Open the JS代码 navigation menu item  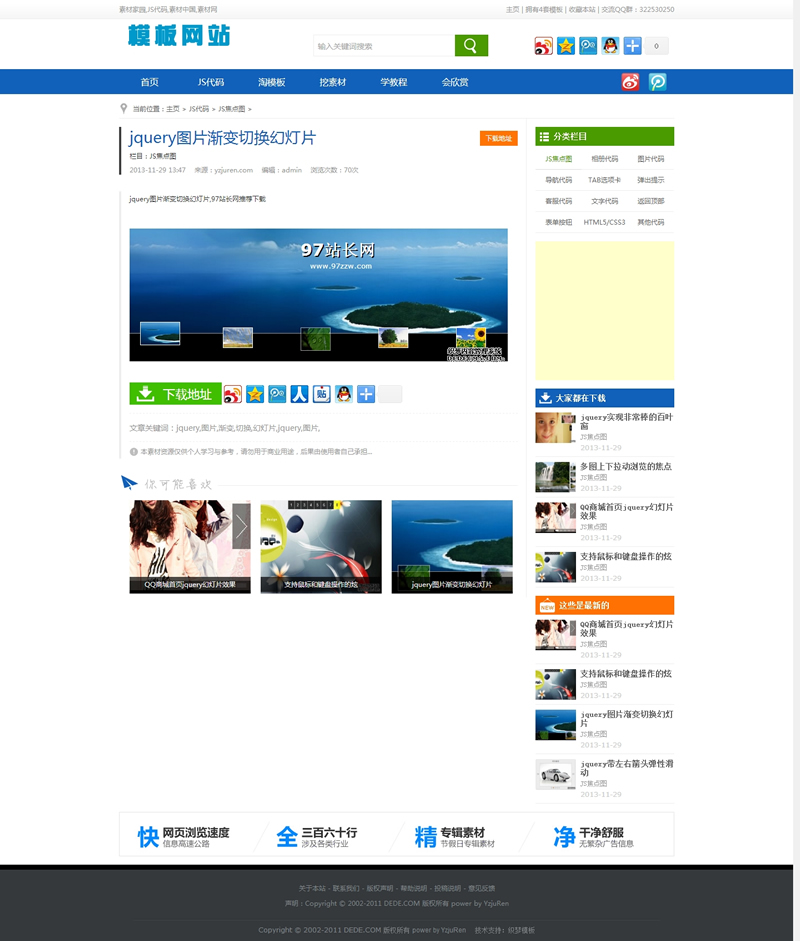[210, 82]
